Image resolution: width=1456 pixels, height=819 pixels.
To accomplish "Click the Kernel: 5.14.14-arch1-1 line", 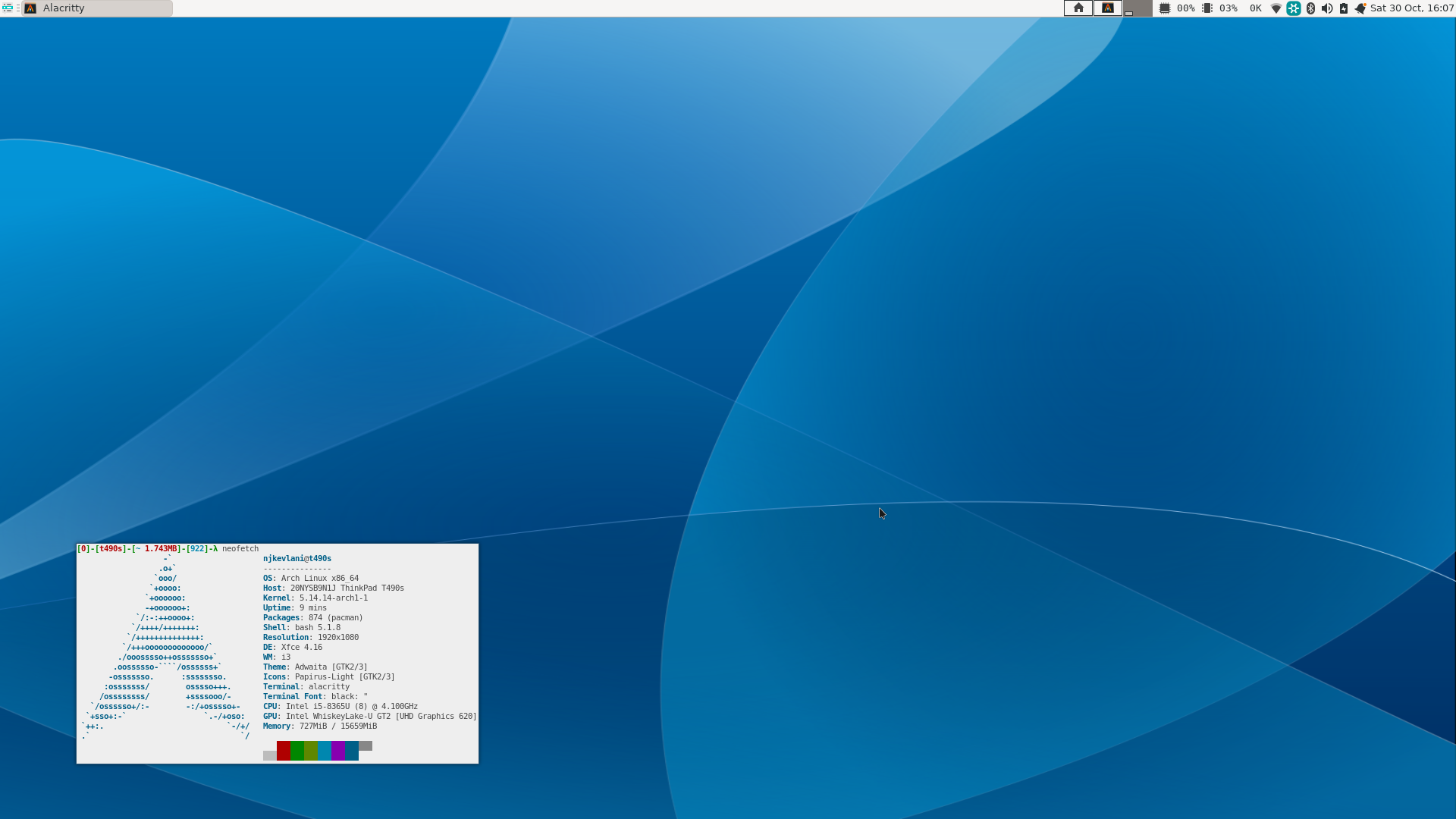I will [315, 598].
